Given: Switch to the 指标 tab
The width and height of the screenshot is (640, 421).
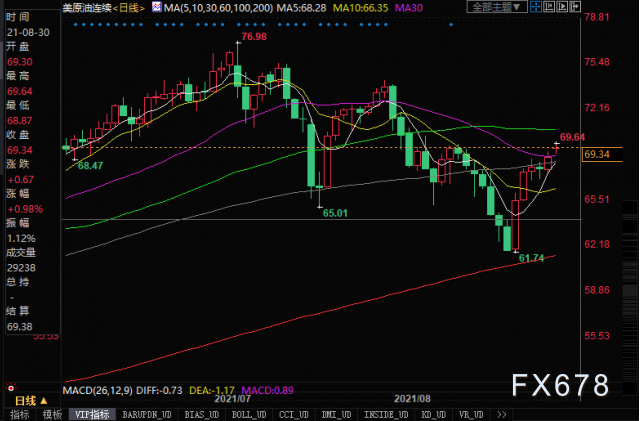Looking at the screenshot, I should 20,414.
